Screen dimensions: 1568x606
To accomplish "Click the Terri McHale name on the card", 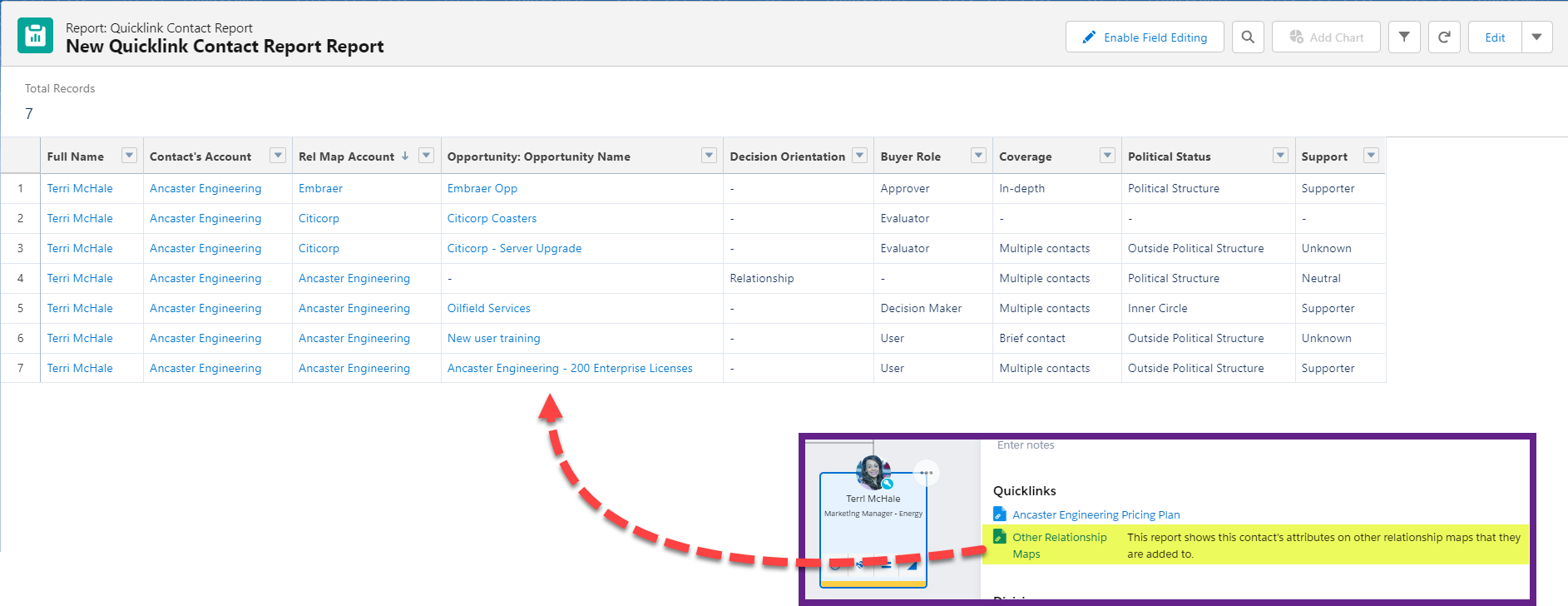I will [x=873, y=499].
